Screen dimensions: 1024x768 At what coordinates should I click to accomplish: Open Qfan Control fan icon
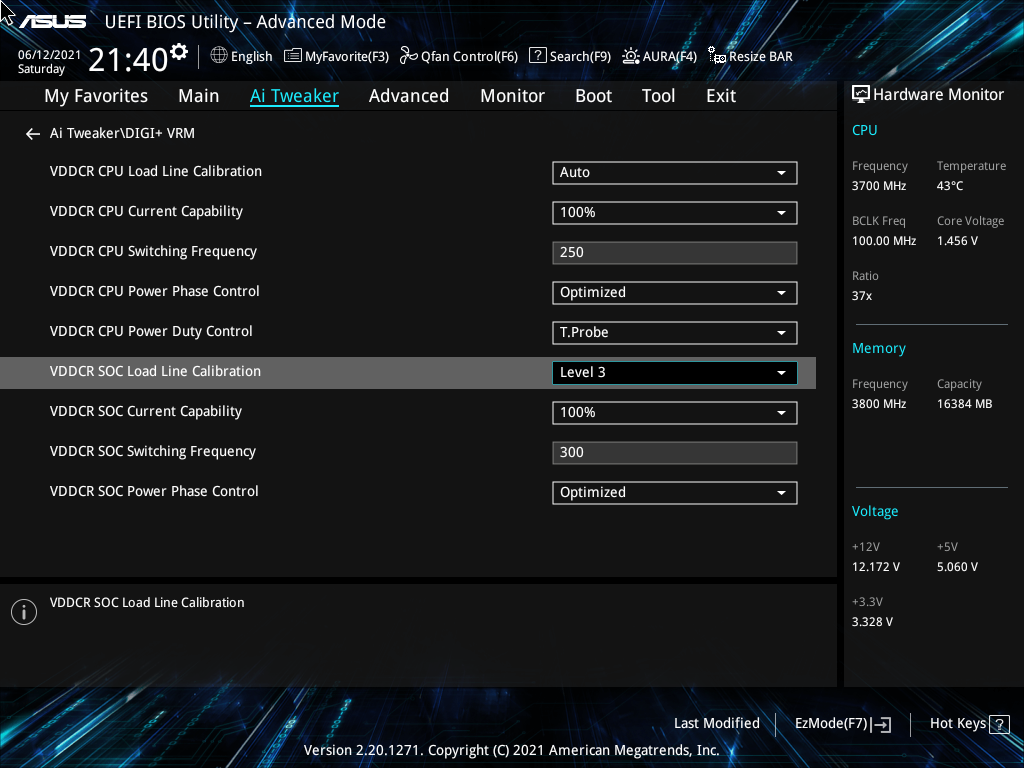pyautogui.click(x=409, y=56)
